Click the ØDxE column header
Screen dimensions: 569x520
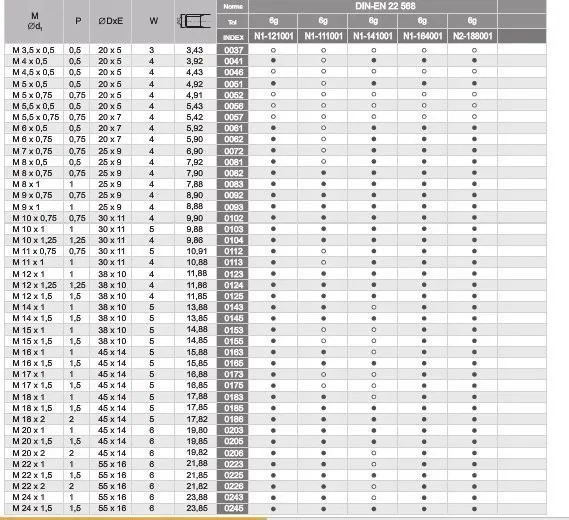point(111,21)
